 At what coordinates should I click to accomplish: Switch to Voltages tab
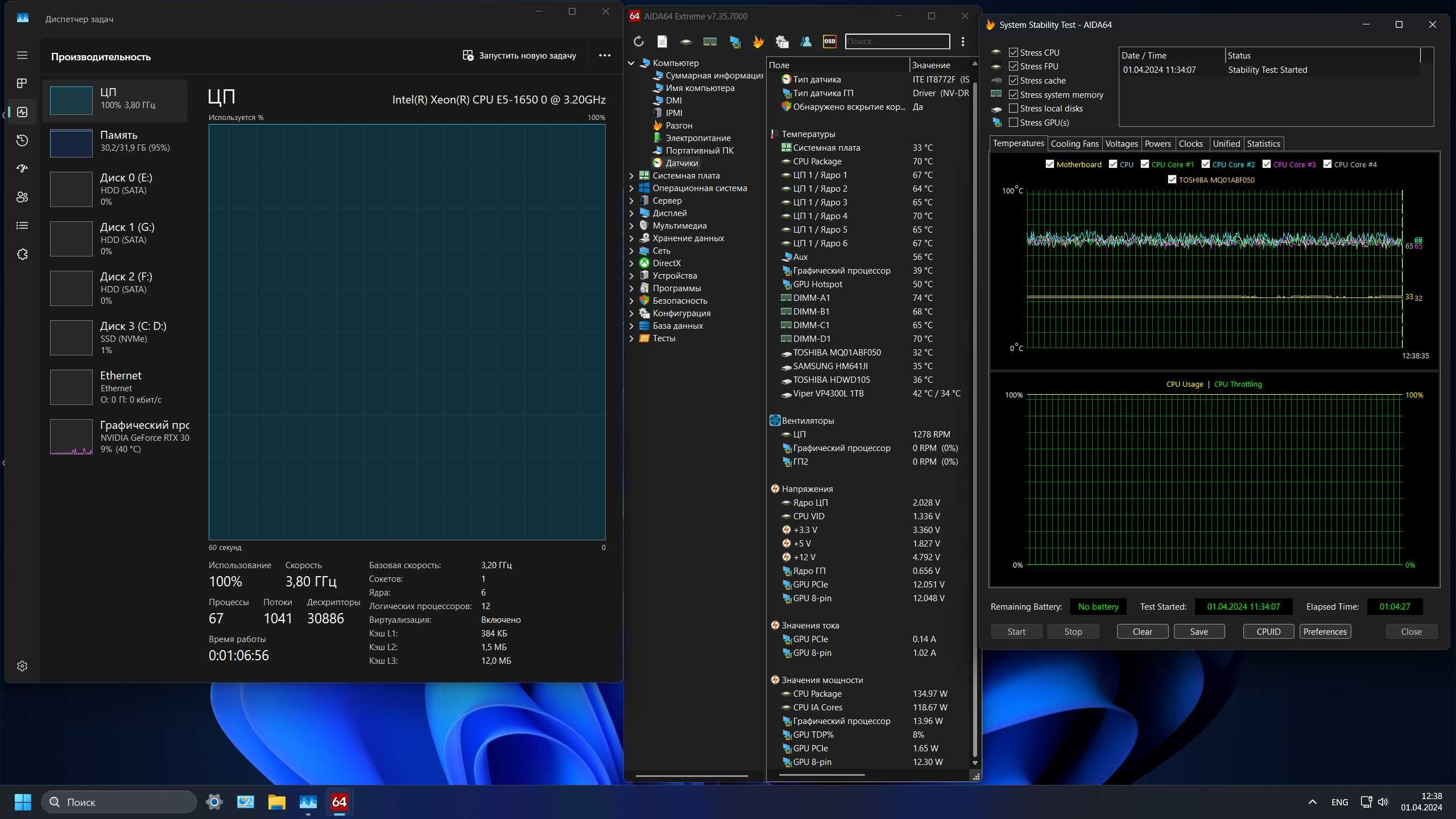[x=1122, y=144]
